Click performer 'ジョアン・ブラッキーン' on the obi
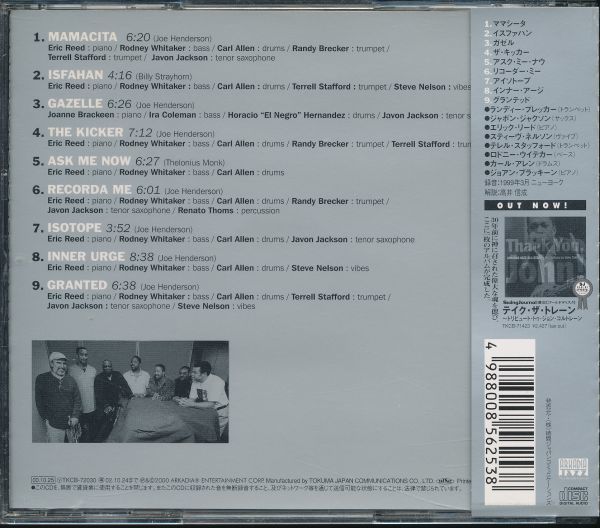Image resolution: width=600 pixels, height=528 pixels. click(523, 173)
